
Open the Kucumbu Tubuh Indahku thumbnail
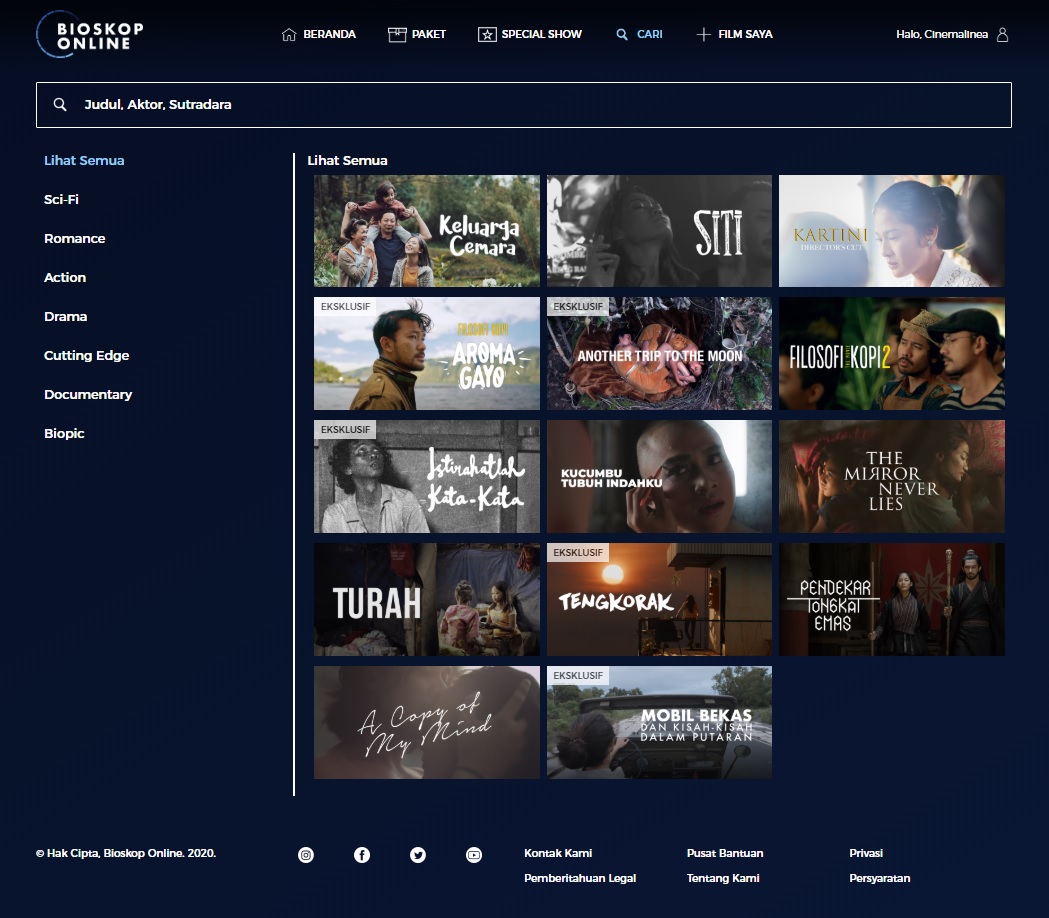tap(660, 476)
